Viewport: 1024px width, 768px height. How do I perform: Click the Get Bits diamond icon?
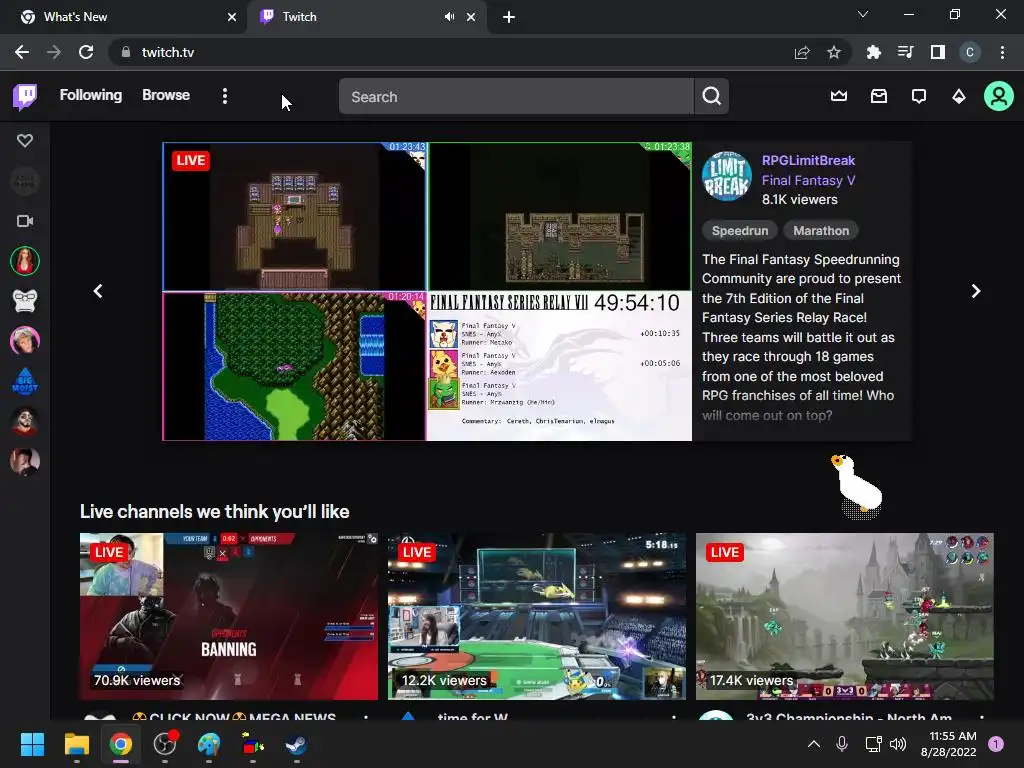click(959, 97)
